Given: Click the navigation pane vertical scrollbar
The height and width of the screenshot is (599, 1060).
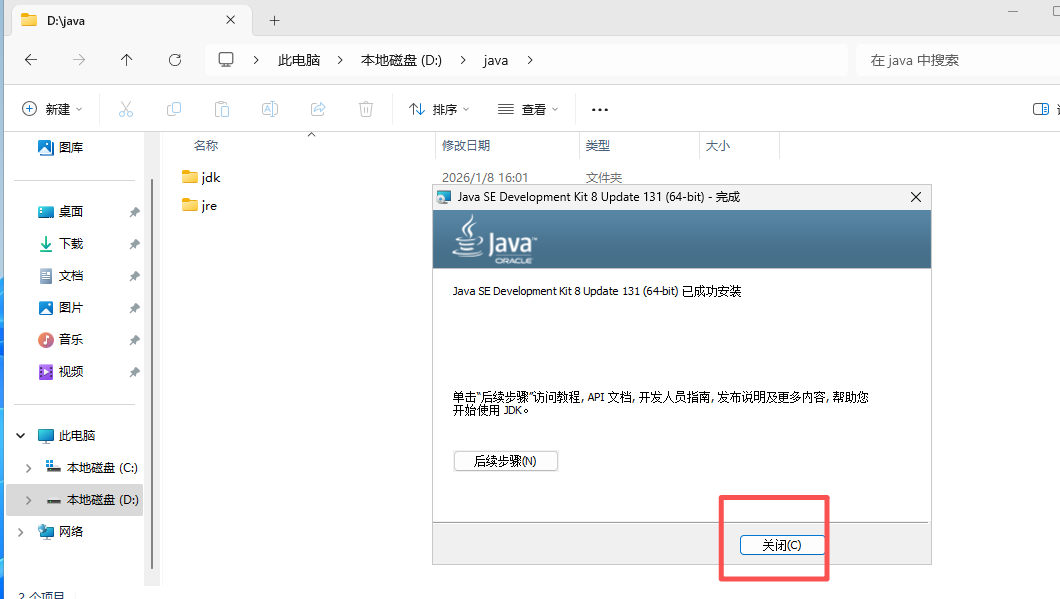Looking at the screenshot, I should [152, 373].
